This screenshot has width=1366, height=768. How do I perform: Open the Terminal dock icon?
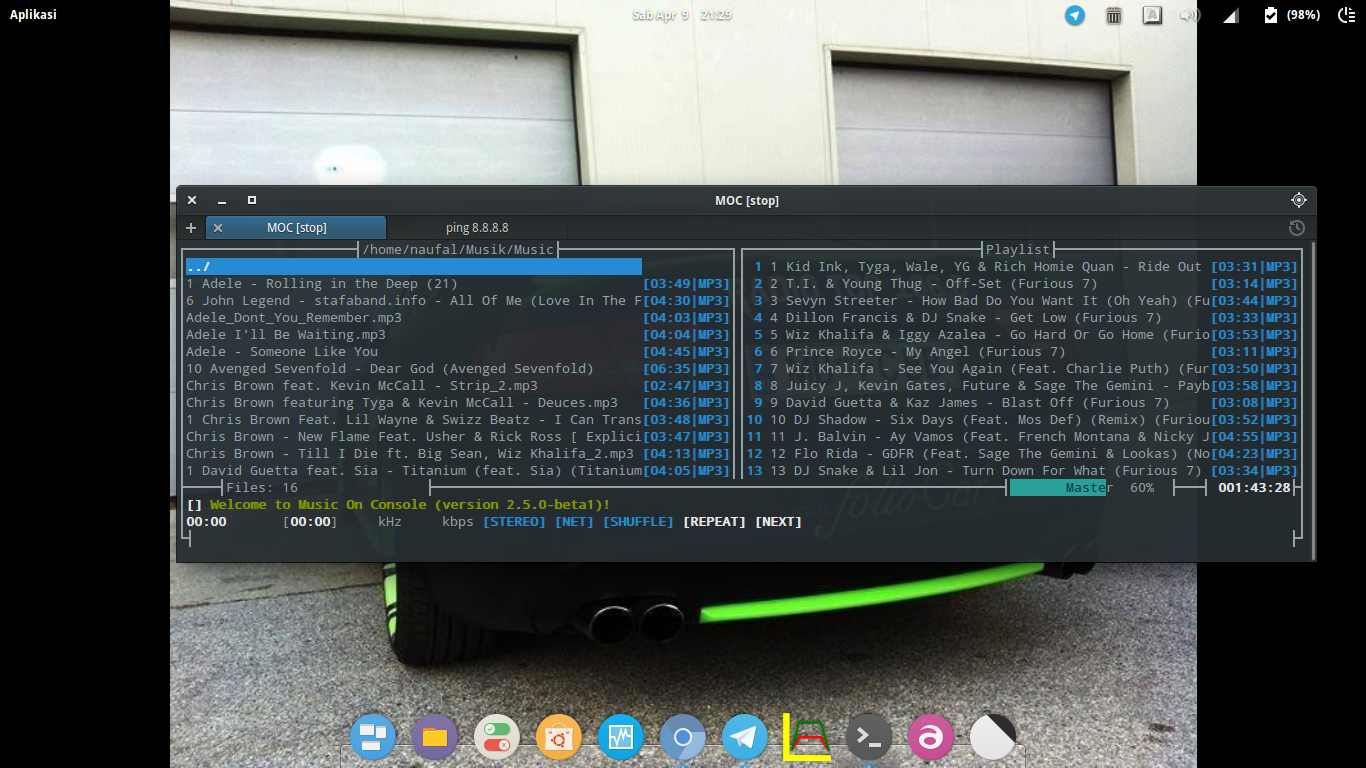tap(869, 738)
